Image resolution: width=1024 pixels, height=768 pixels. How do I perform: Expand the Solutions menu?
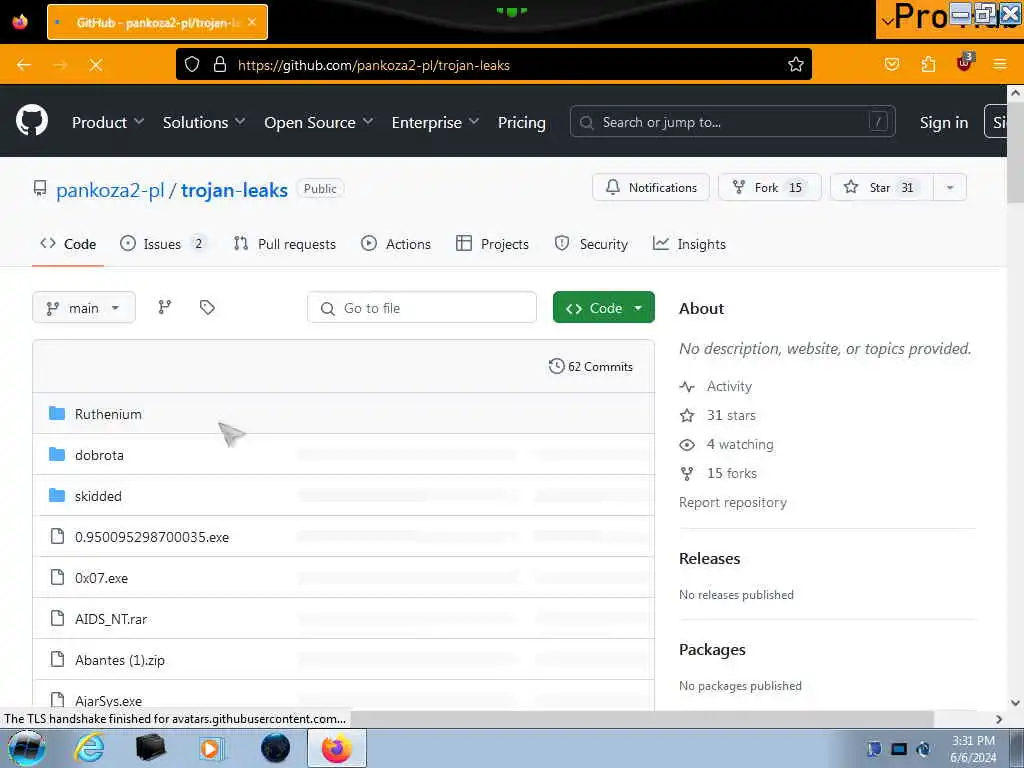pyautogui.click(x=204, y=122)
